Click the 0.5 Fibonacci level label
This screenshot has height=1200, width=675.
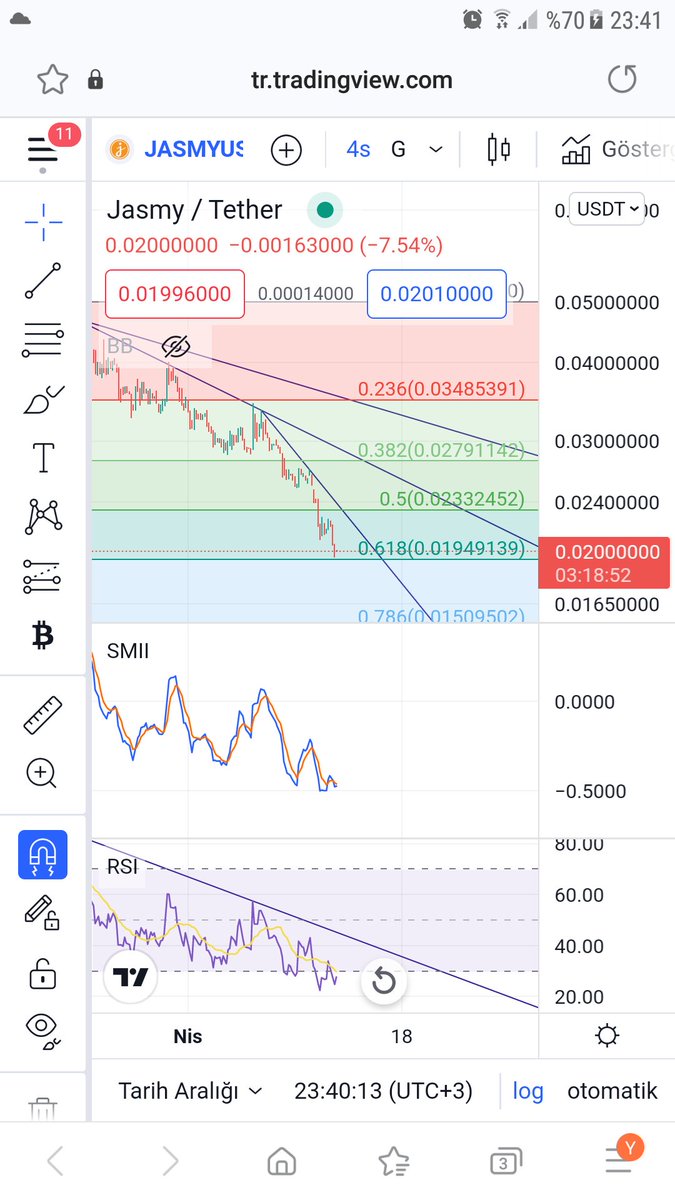[452, 498]
